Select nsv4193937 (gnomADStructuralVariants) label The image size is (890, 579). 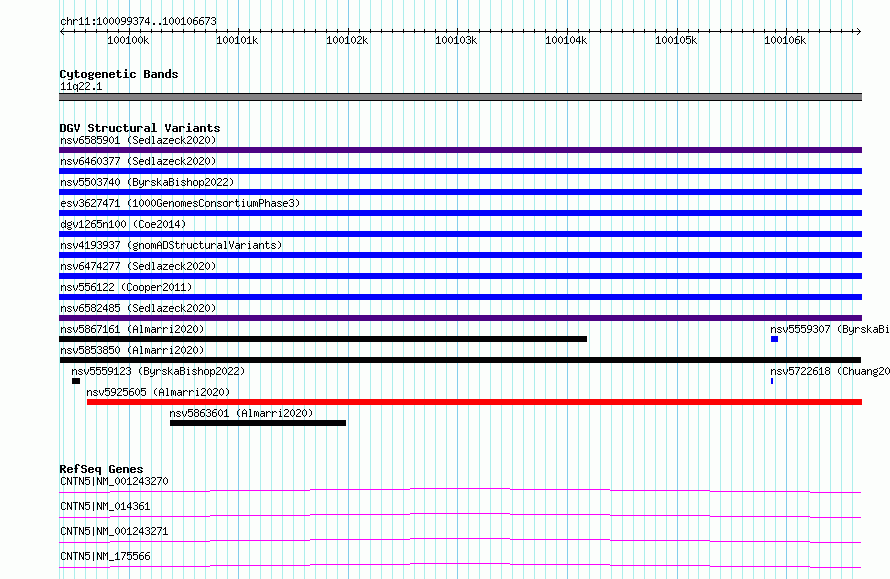click(171, 245)
